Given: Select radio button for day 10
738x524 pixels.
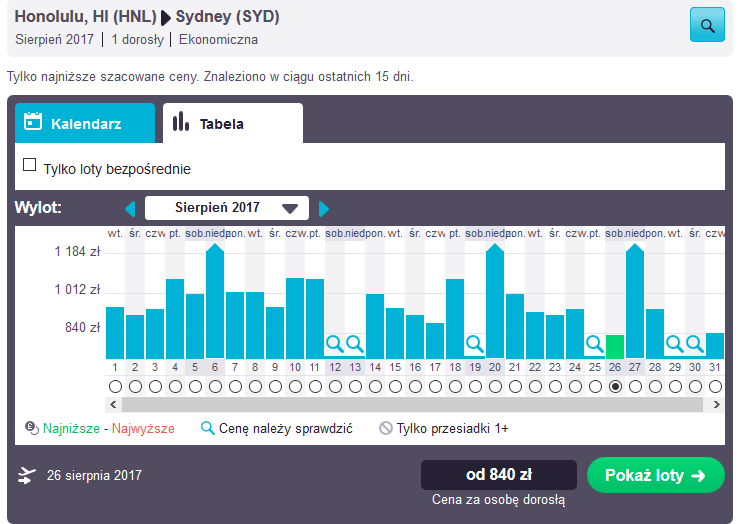Looking at the screenshot, I should tap(295, 387).
